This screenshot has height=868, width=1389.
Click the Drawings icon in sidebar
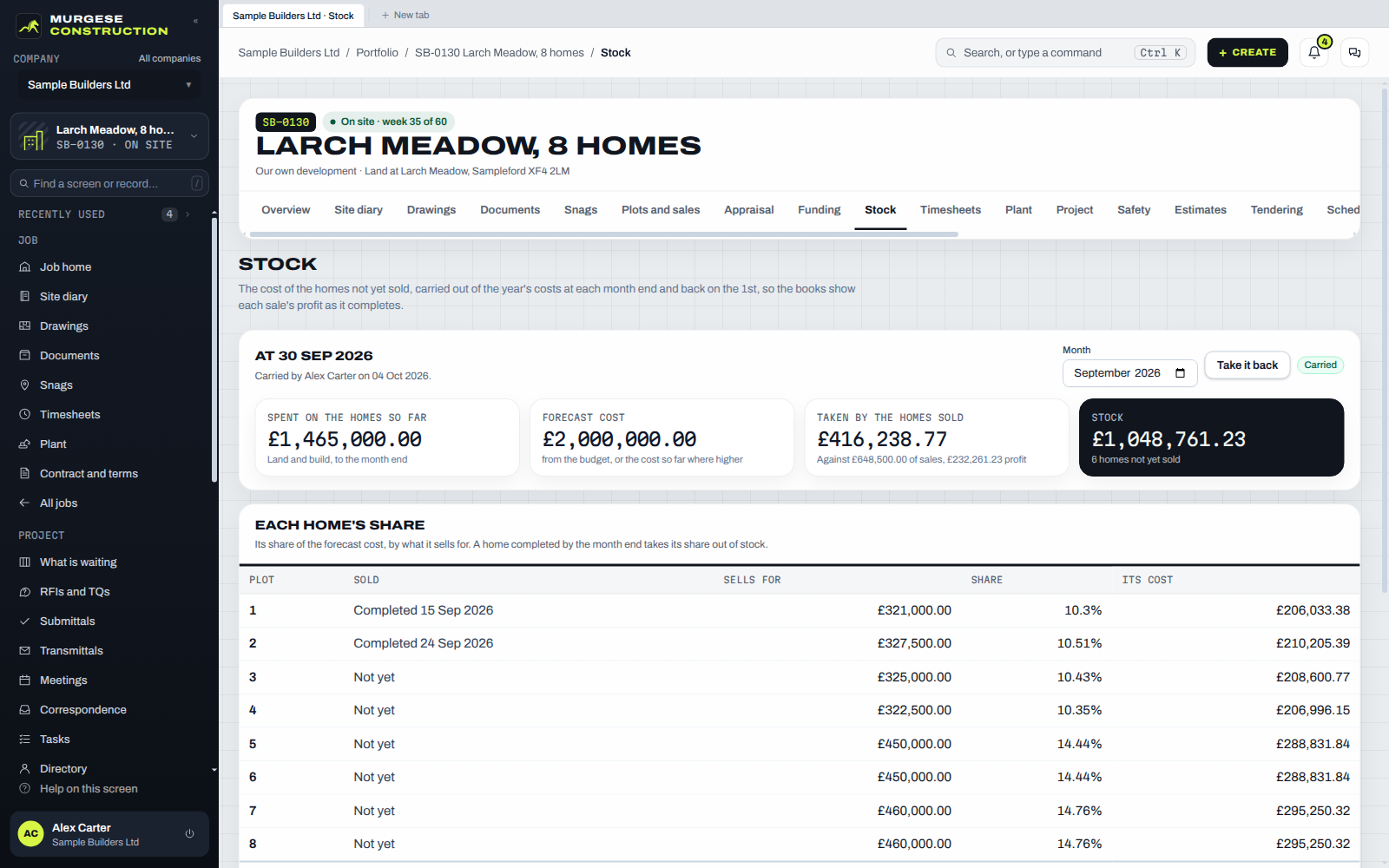[x=25, y=326]
